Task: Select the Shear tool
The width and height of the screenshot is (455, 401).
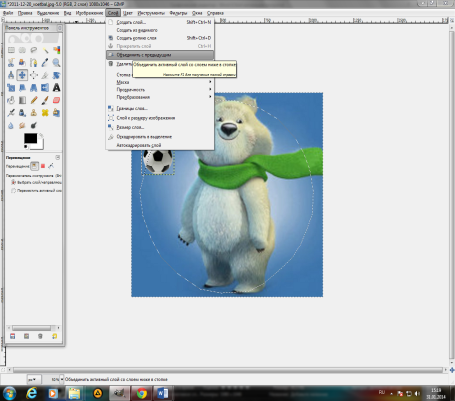Action: click(x=22, y=88)
